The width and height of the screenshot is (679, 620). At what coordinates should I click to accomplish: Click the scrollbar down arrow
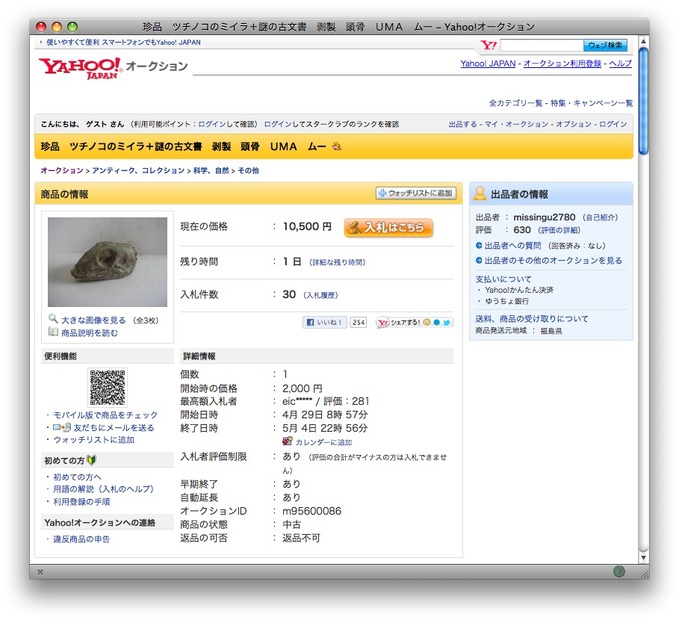click(x=643, y=558)
